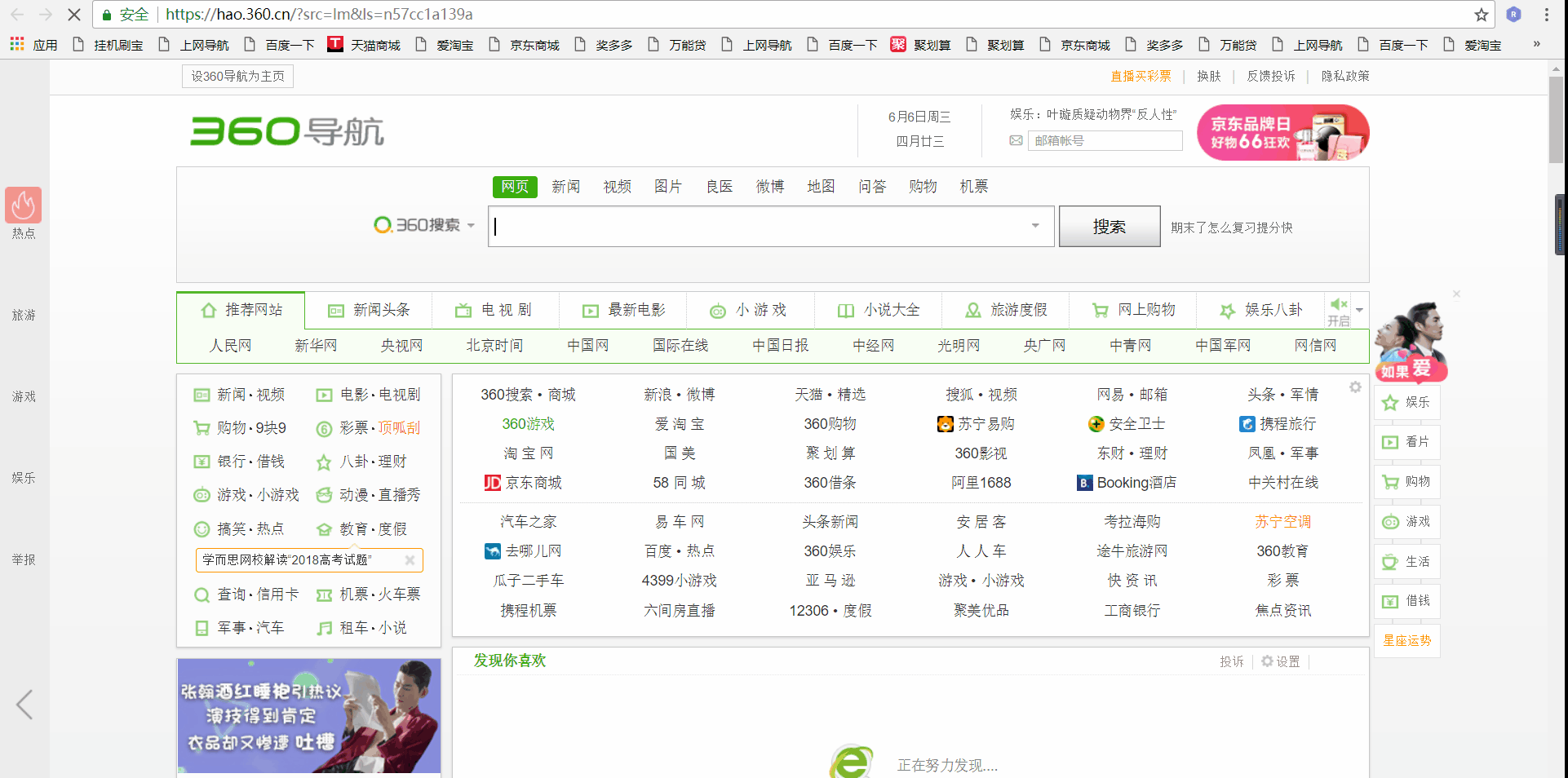Close the floating 如果爱 ad
1568x778 pixels.
point(1456,294)
